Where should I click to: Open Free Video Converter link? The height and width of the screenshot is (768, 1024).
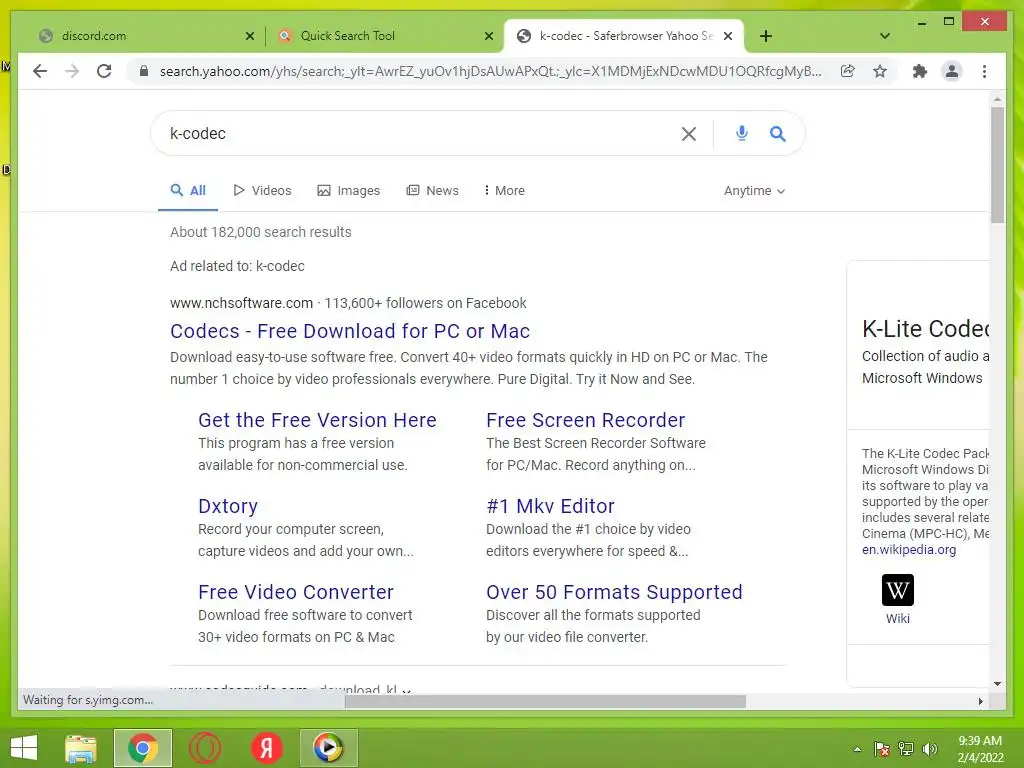296,592
